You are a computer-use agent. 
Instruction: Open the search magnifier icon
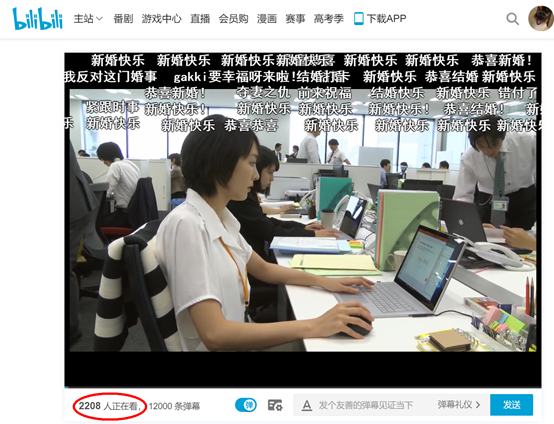click(x=512, y=19)
